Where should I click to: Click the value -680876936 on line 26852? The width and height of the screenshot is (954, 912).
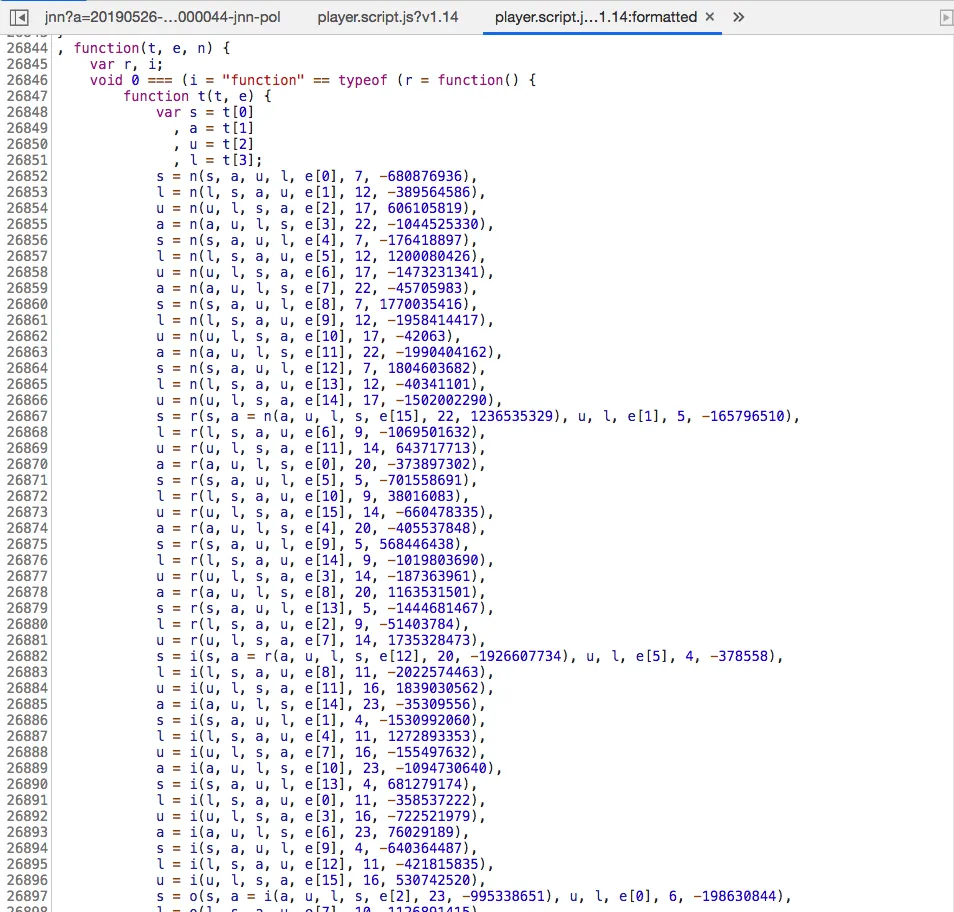point(421,176)
